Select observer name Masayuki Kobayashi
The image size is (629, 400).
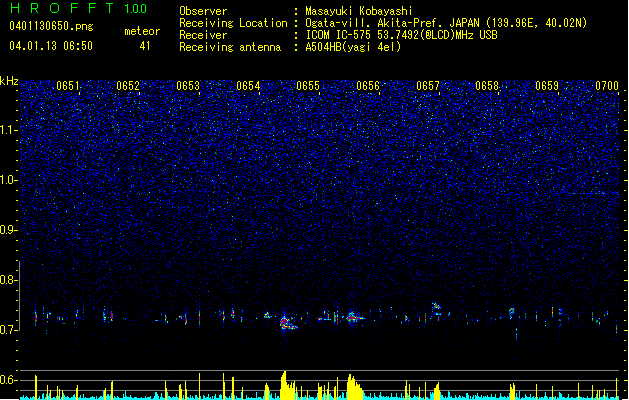(x=359, y=11)
